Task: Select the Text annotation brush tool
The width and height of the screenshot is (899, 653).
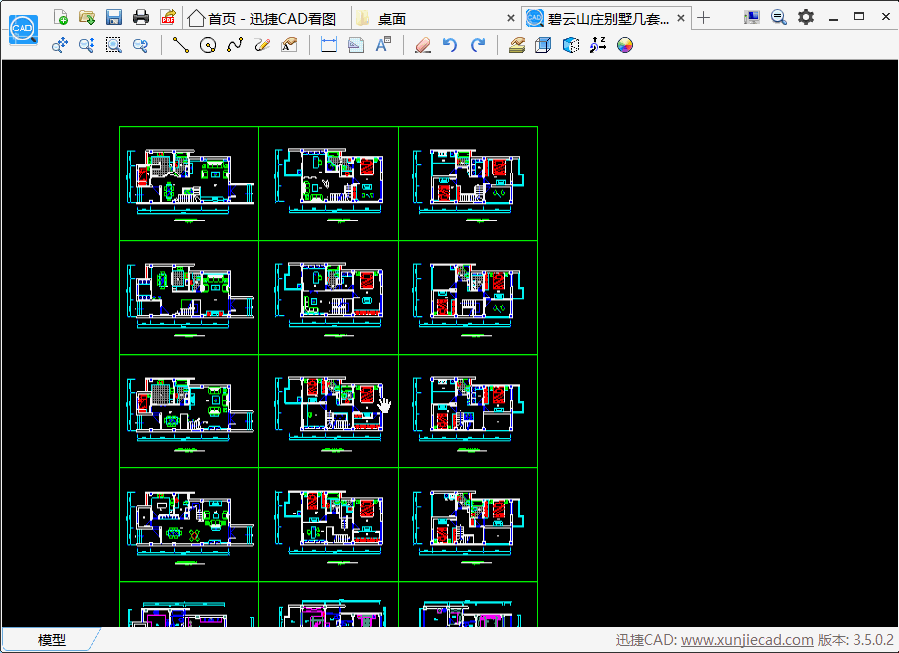Action: [x=290, y=45]
